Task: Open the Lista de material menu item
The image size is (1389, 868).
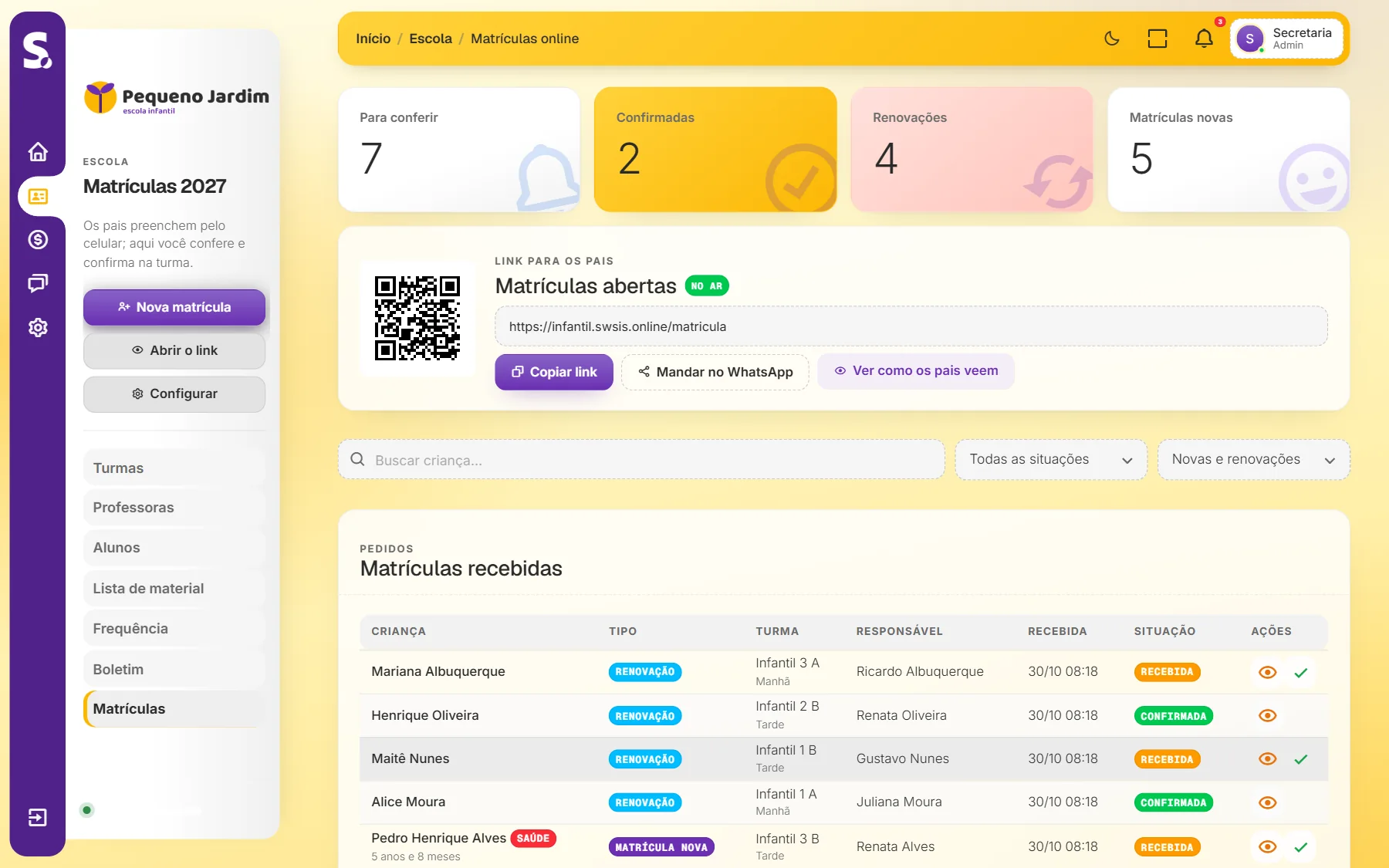Action: click(174, 589)
